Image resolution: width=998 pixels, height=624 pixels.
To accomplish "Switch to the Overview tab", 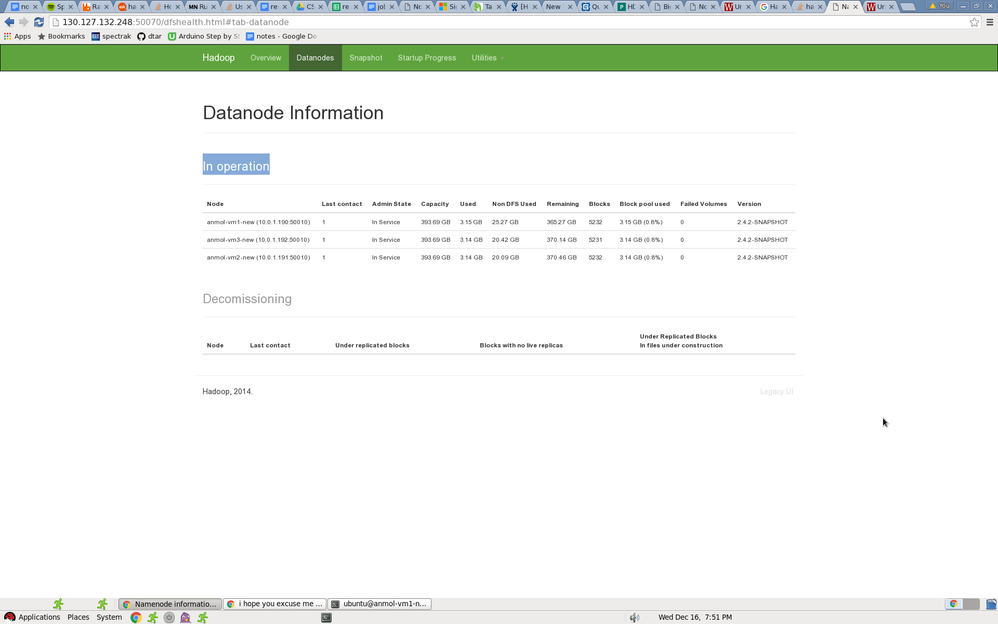I will (x=265, y=58).
